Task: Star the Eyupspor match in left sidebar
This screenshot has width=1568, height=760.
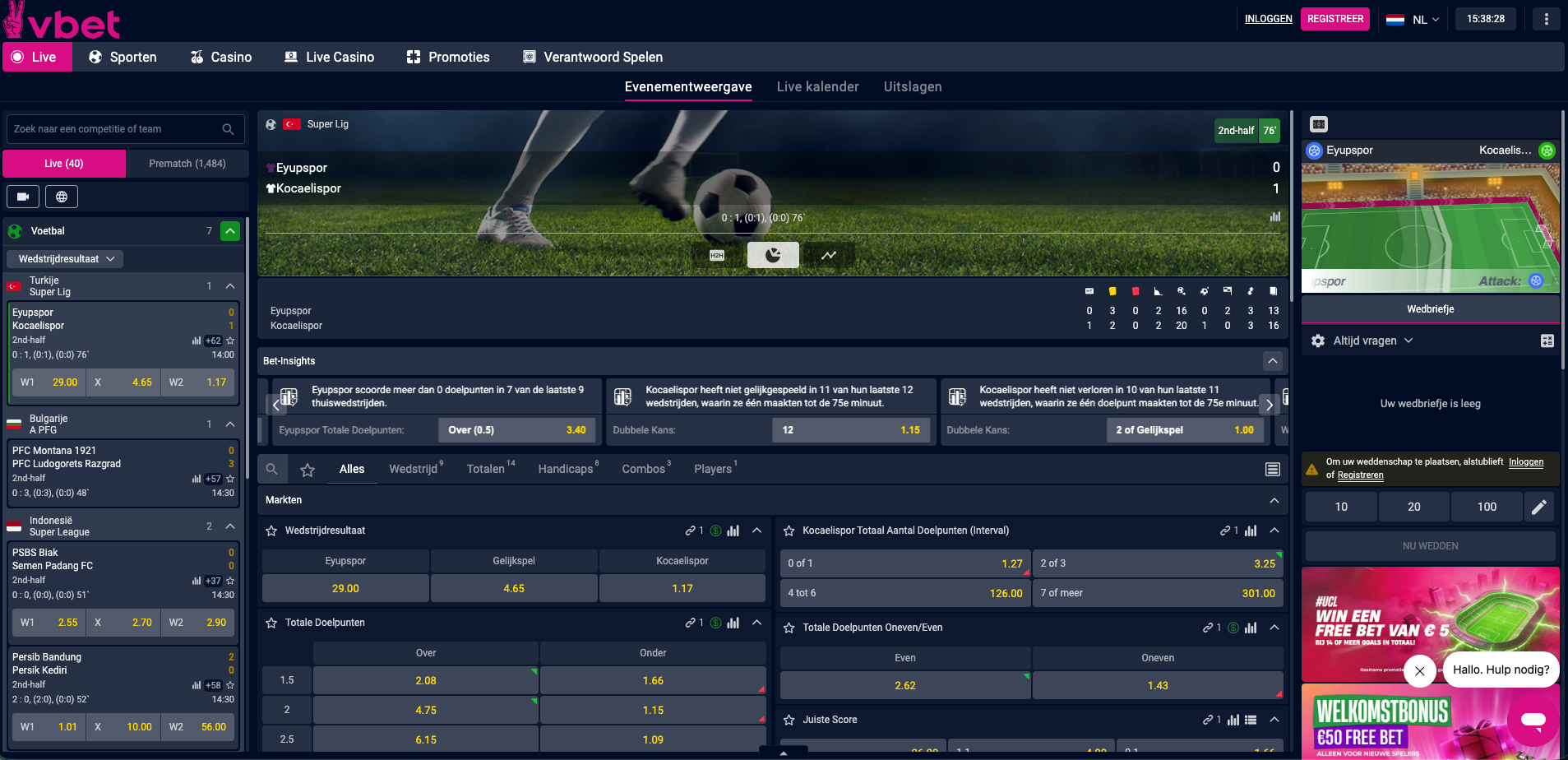Action: point(230,340)
